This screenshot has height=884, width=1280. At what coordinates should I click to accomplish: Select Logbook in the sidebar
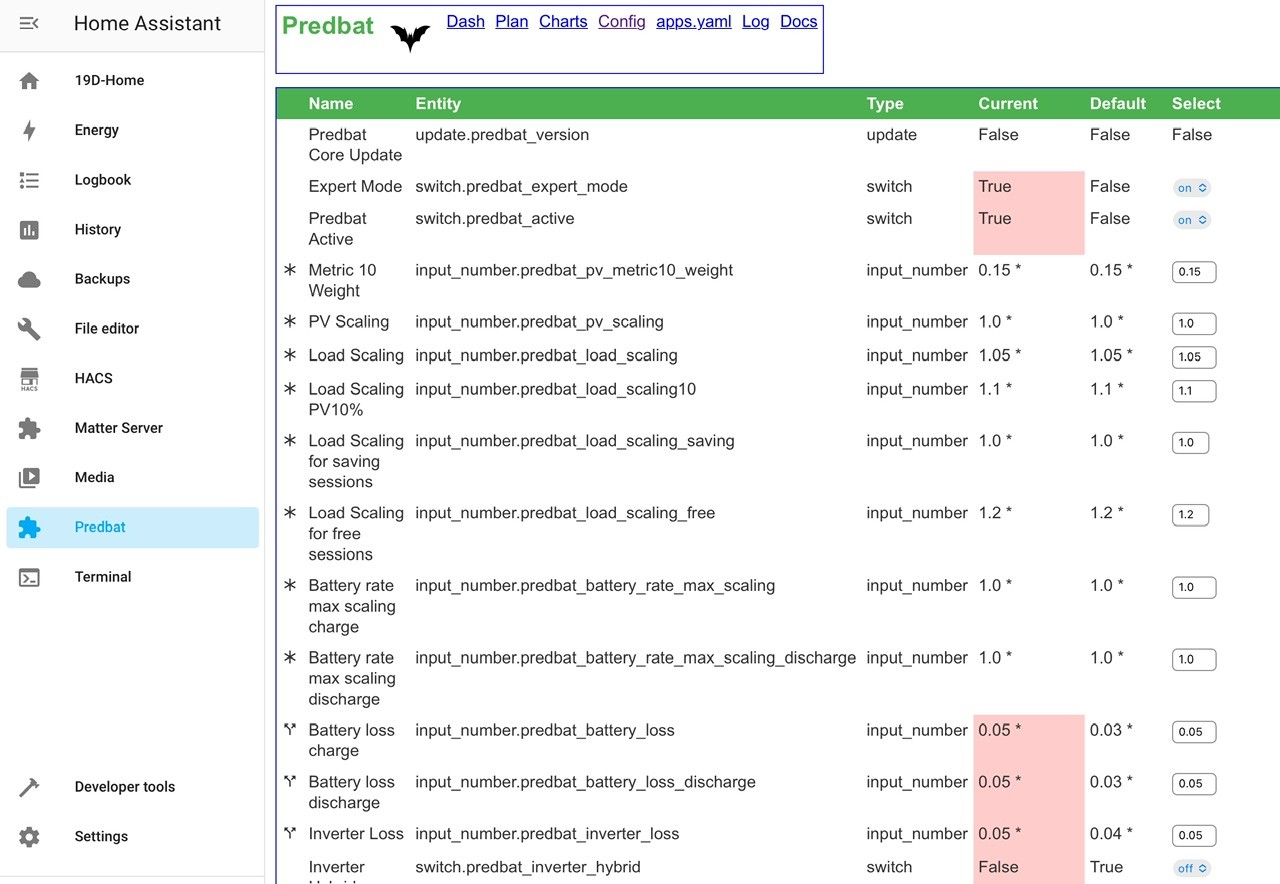132,180
